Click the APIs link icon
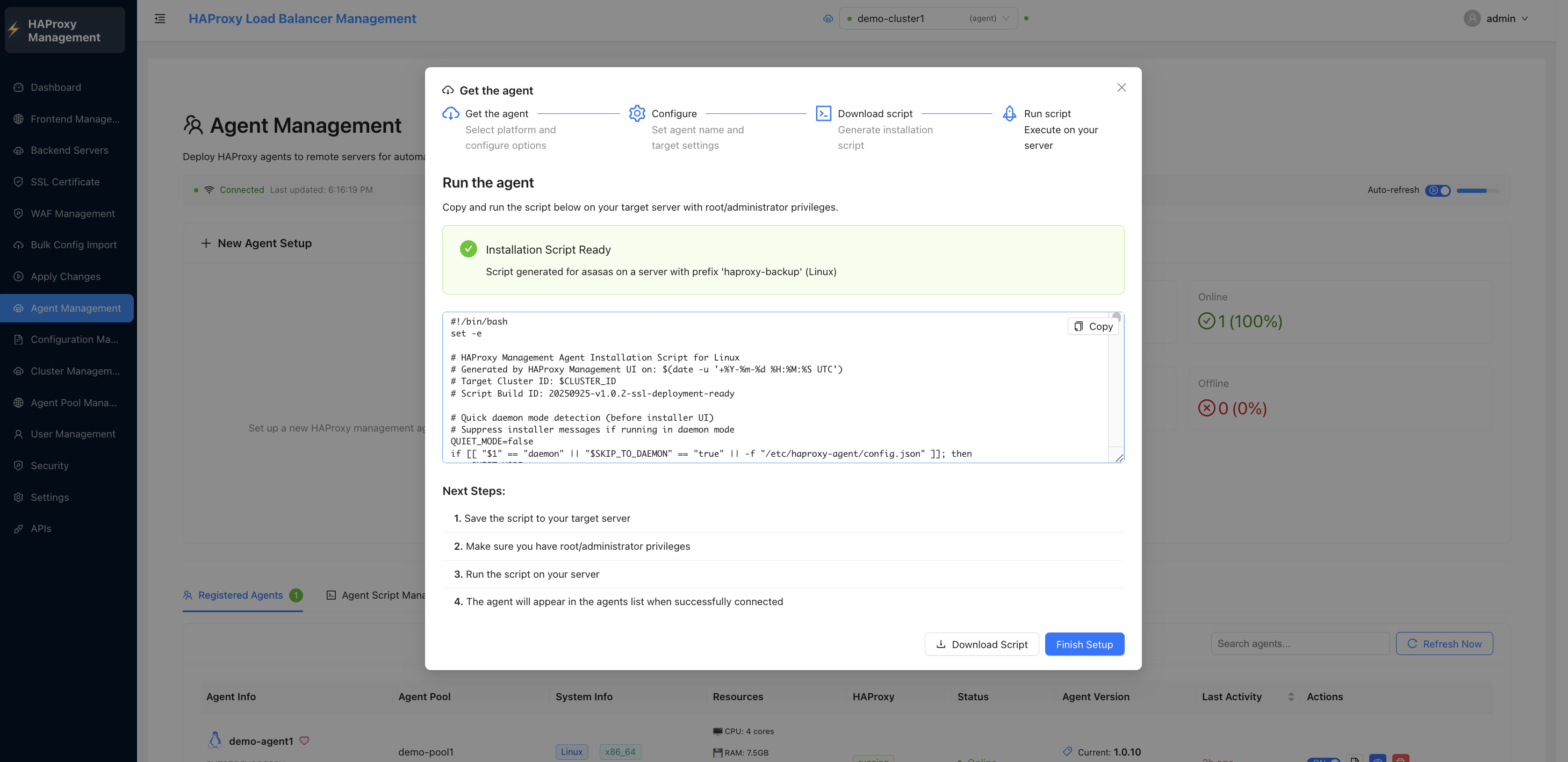This screenshot has width=1568, height=762. point(18,528)
